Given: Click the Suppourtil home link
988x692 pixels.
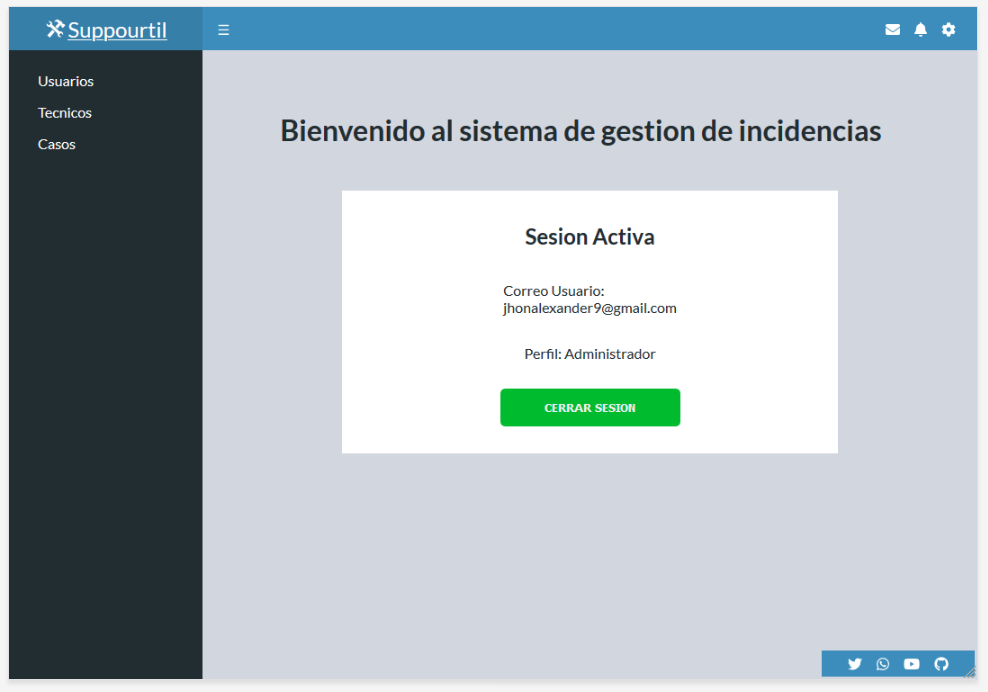Looking at the screenshot, I should click(x=116, y=29).
